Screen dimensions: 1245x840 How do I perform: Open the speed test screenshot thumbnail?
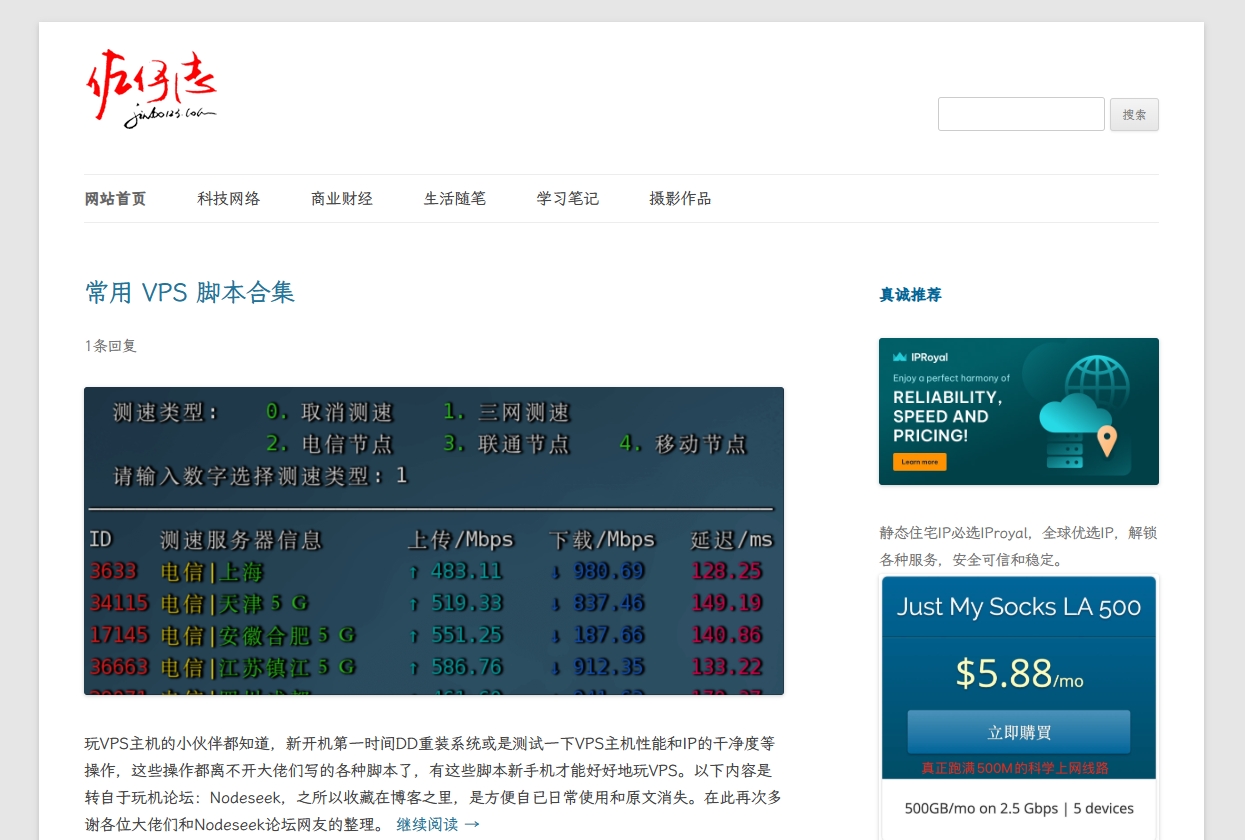pos(433,540)
